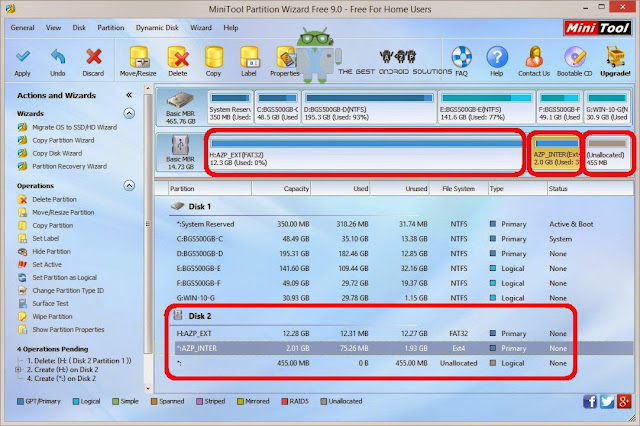Launch Copy Partition Wizard
The width and height of the screenshot is (640, 426).
[63, 140]
